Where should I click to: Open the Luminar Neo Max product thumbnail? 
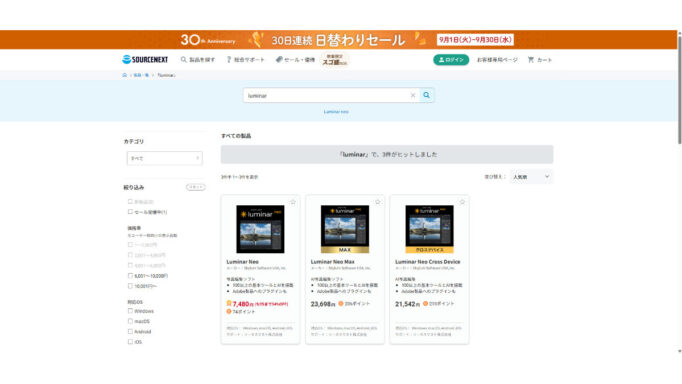tap(345, 229)
